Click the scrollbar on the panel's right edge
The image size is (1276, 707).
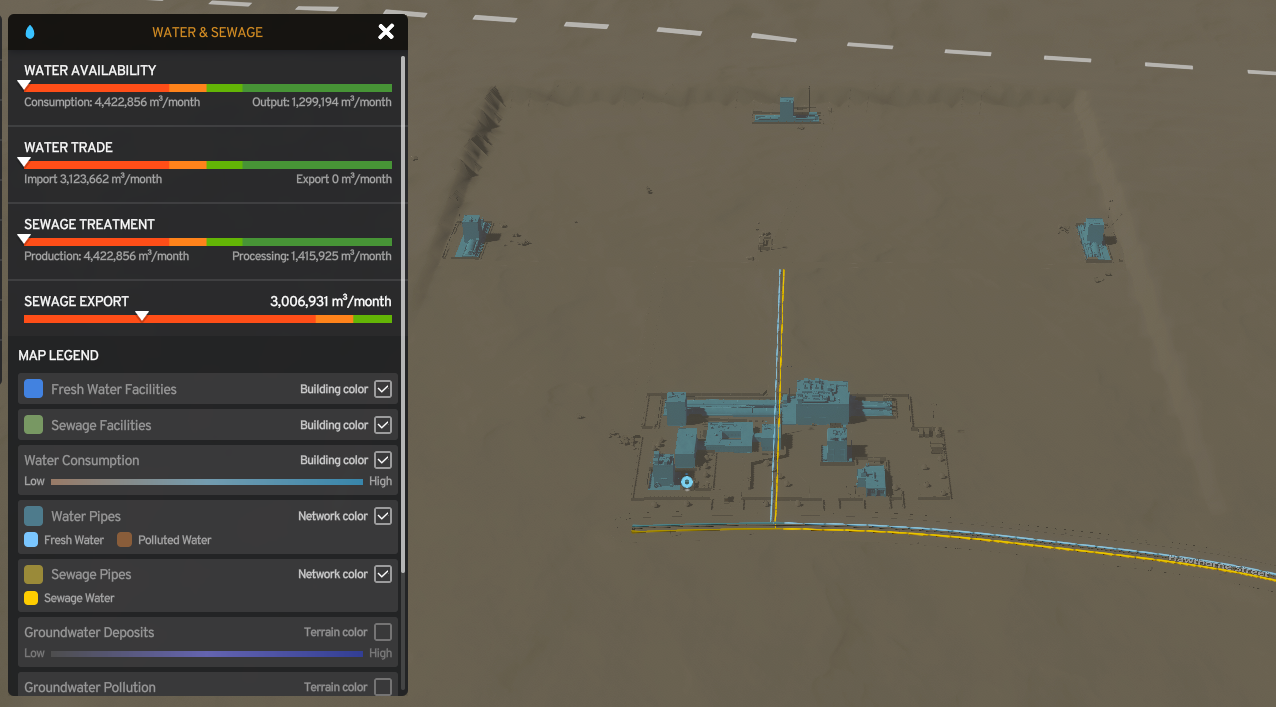(403, 300)
